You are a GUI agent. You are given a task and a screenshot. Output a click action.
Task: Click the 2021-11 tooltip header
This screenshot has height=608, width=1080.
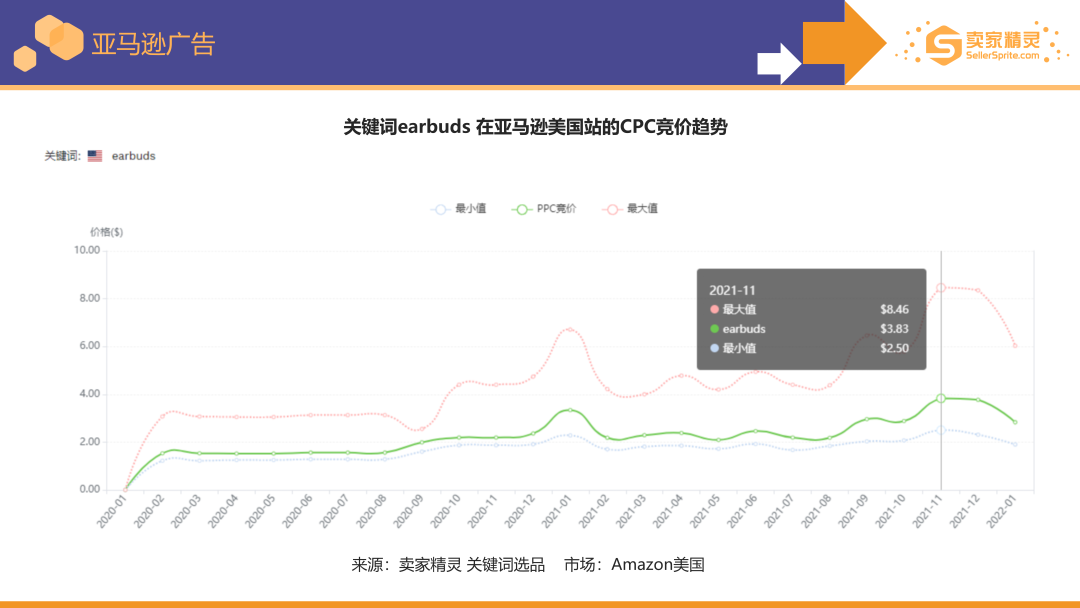pyautogui.click(x=733, y=290)
